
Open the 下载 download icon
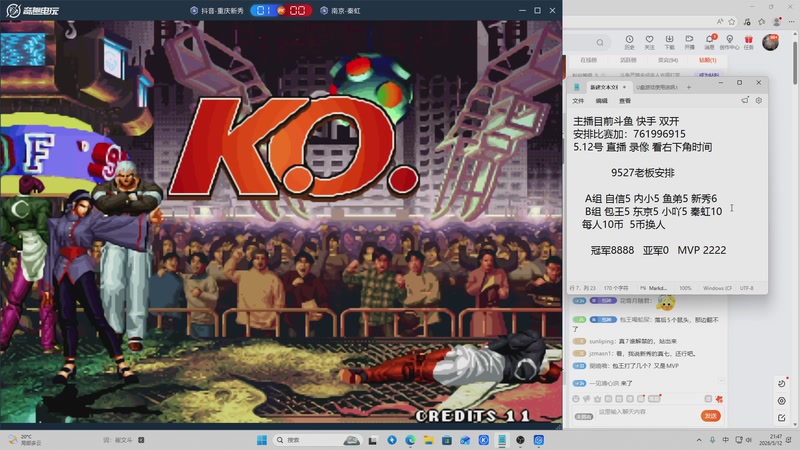669,42
